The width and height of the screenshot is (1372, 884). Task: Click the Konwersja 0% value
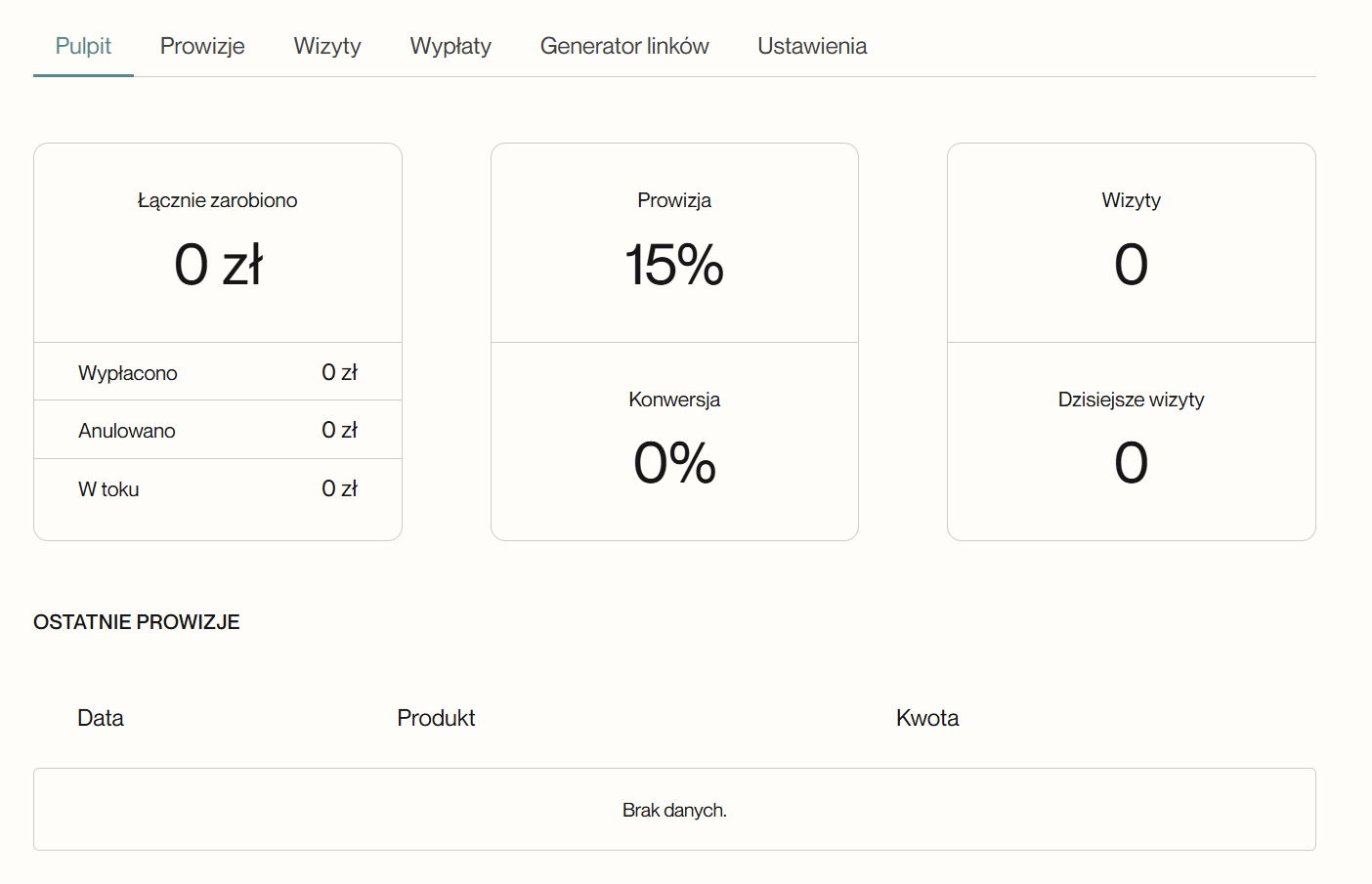[674, 462]
